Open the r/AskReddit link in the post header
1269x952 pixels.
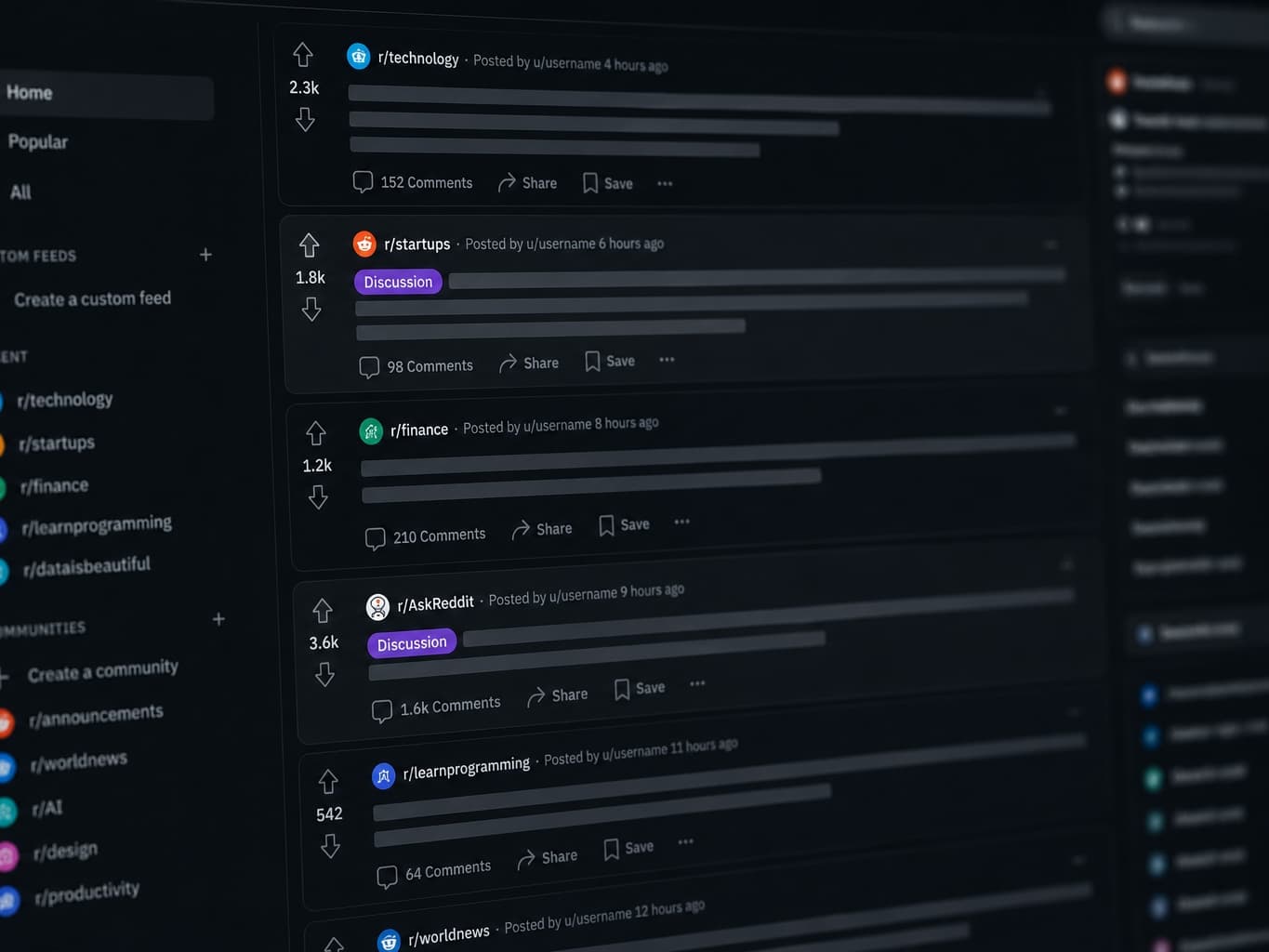click(x=436, y=604)
